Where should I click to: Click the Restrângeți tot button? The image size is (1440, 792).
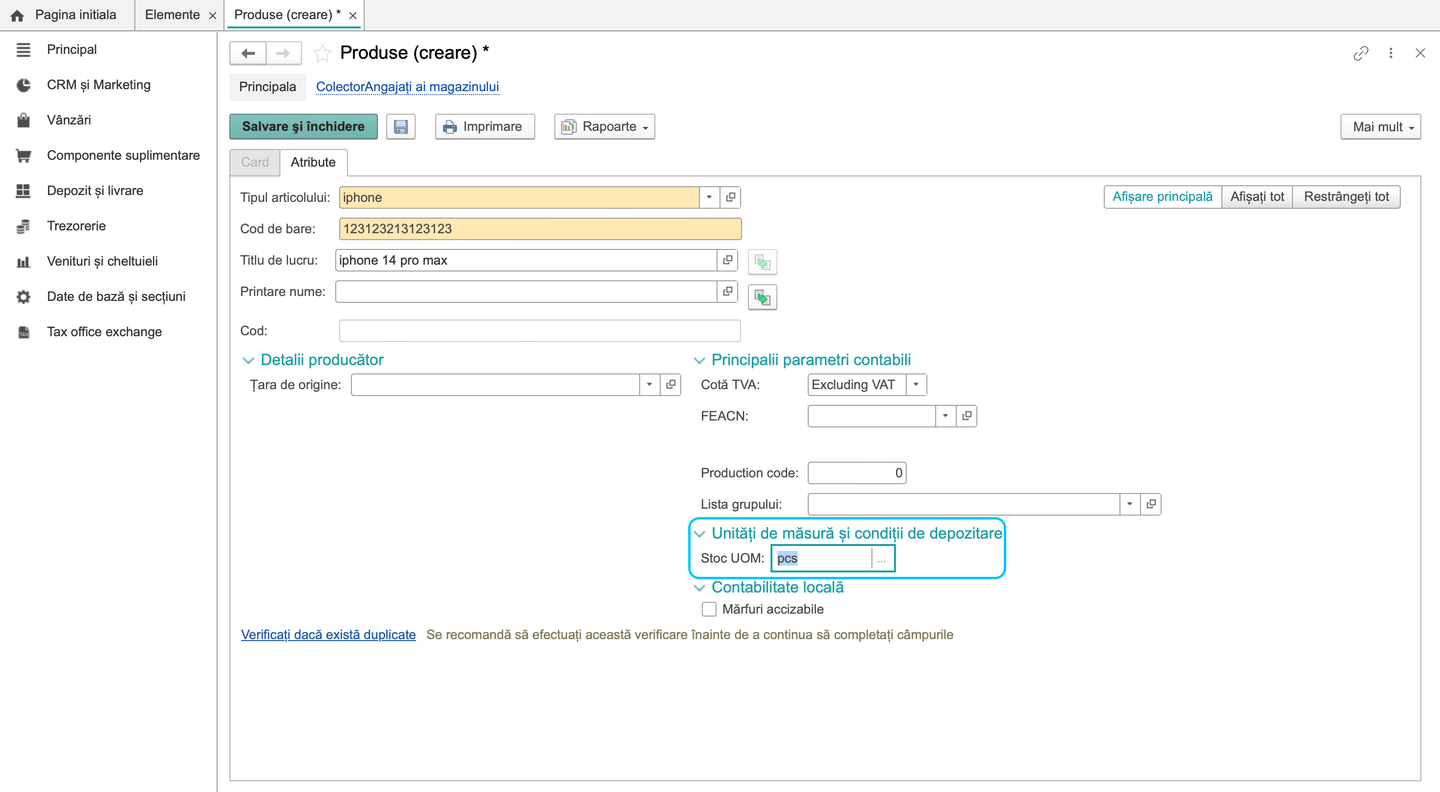pyautogui.click(x=1346, y=197)
